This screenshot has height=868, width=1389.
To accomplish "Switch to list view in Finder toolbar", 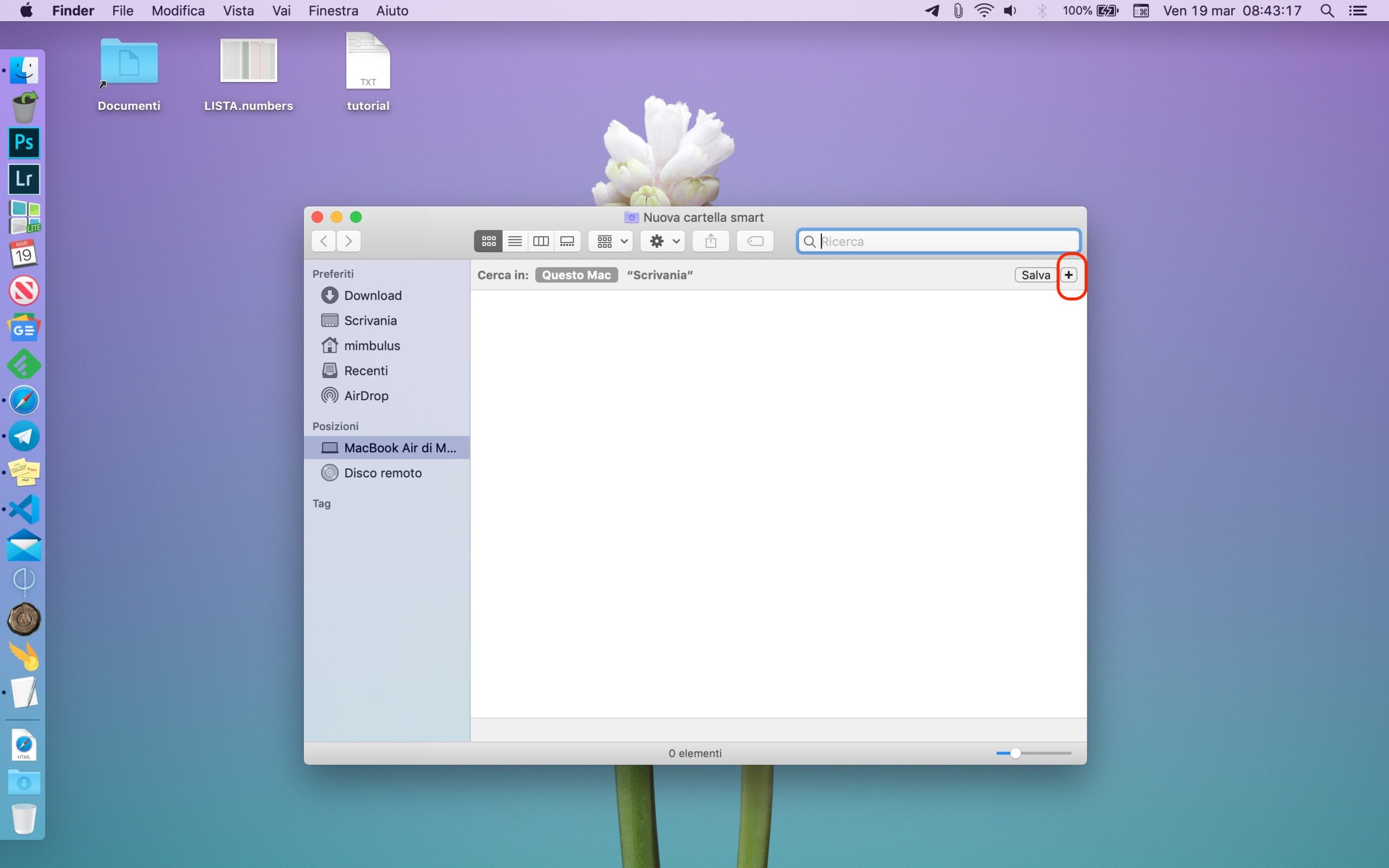I will [x=515, y=241].
